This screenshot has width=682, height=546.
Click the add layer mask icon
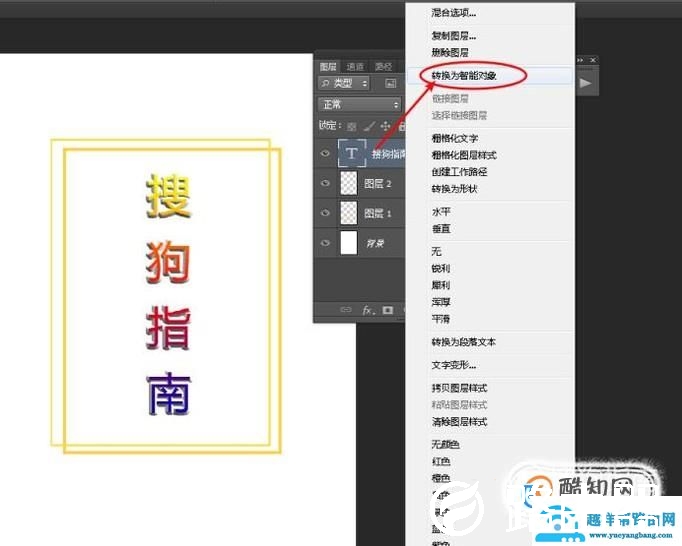pos(388,310)
